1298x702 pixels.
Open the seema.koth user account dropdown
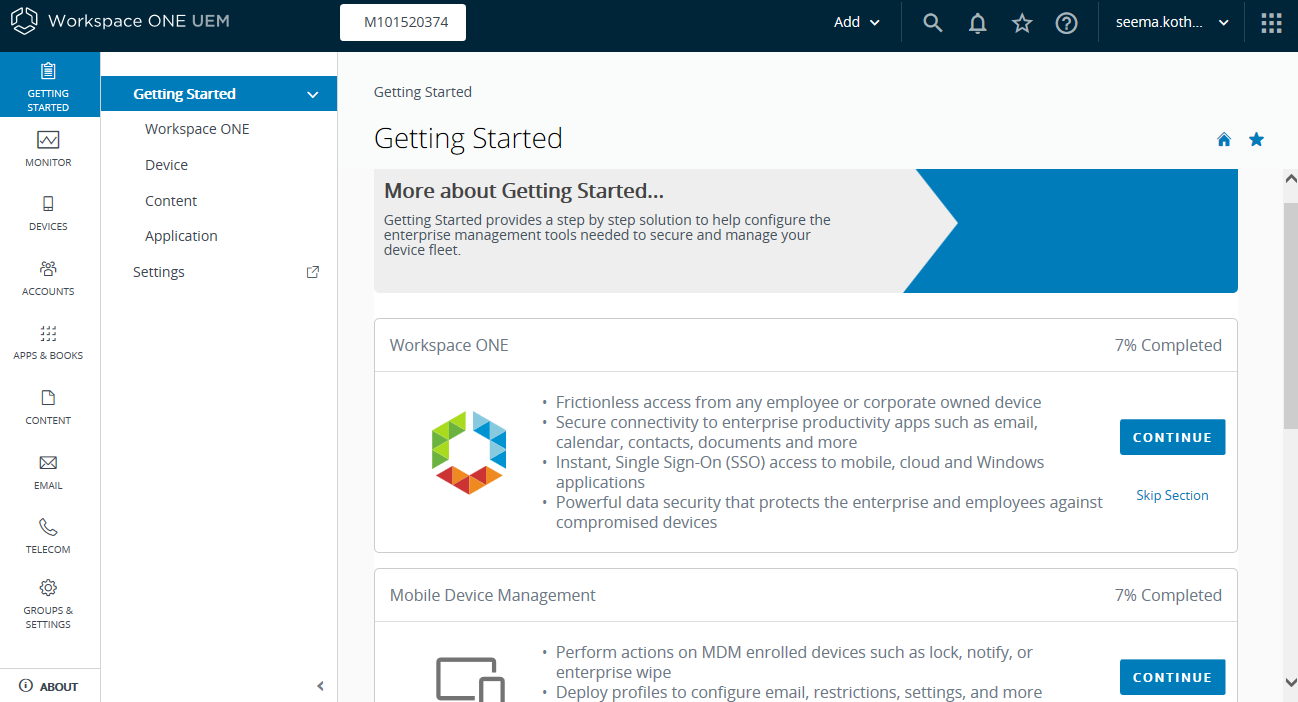pyautogui.click(x=1171, y=22)
